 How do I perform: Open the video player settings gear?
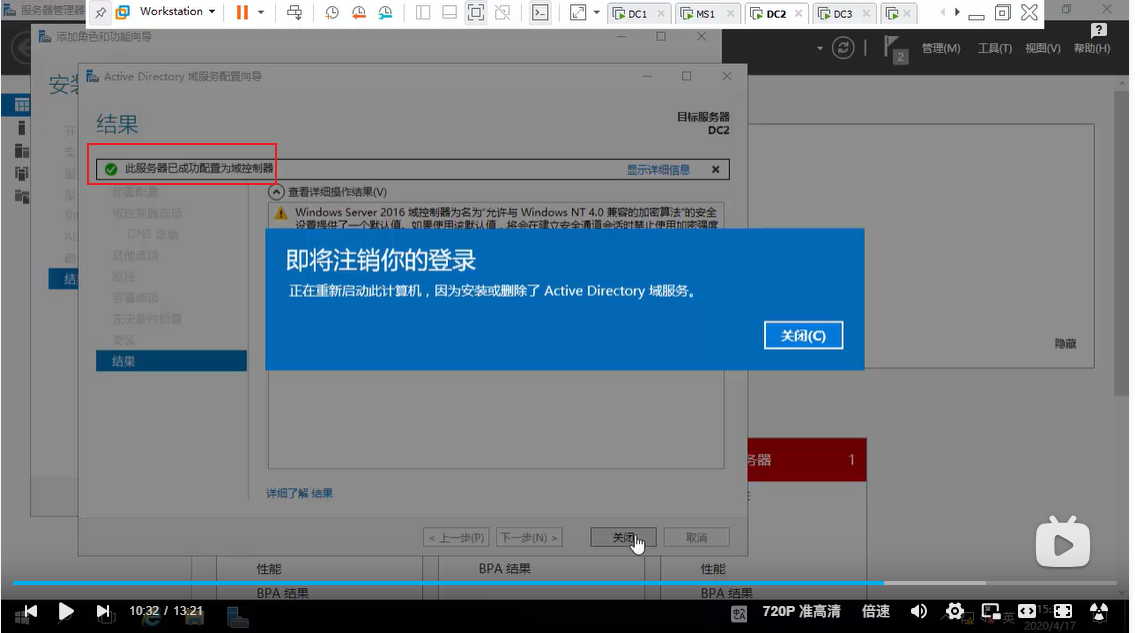pos(955,612)
